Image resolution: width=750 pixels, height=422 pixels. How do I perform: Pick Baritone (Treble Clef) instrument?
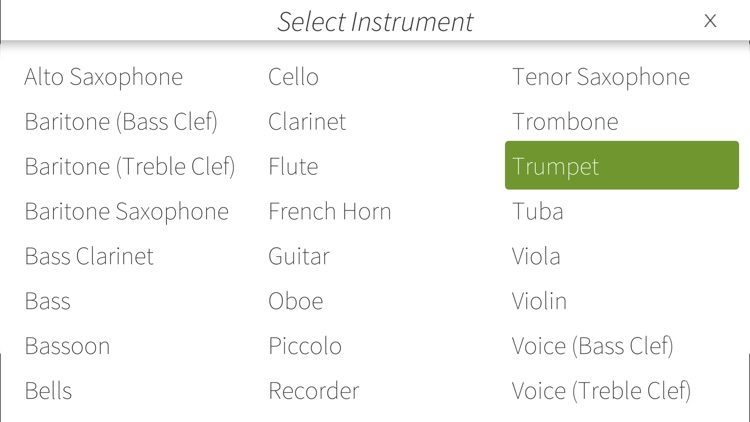pyautogui.click(x=130, y=167)
